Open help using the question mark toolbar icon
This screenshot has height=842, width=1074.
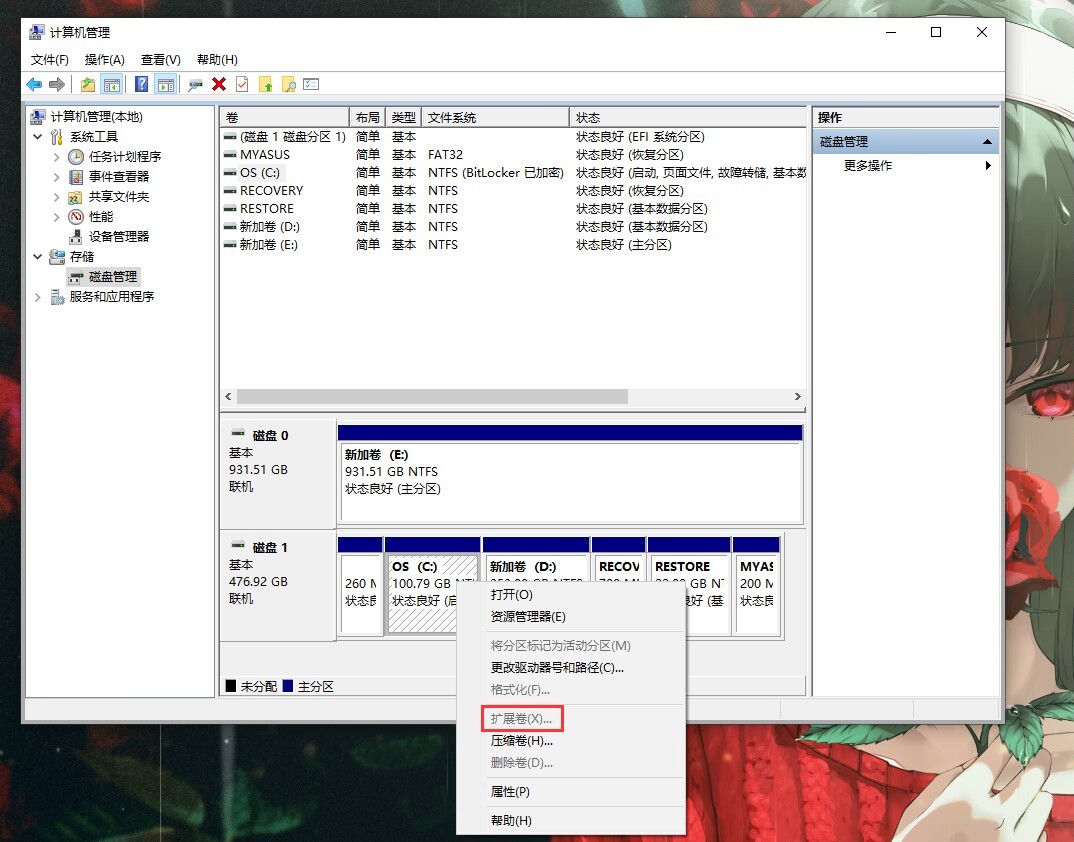point(140,84)
